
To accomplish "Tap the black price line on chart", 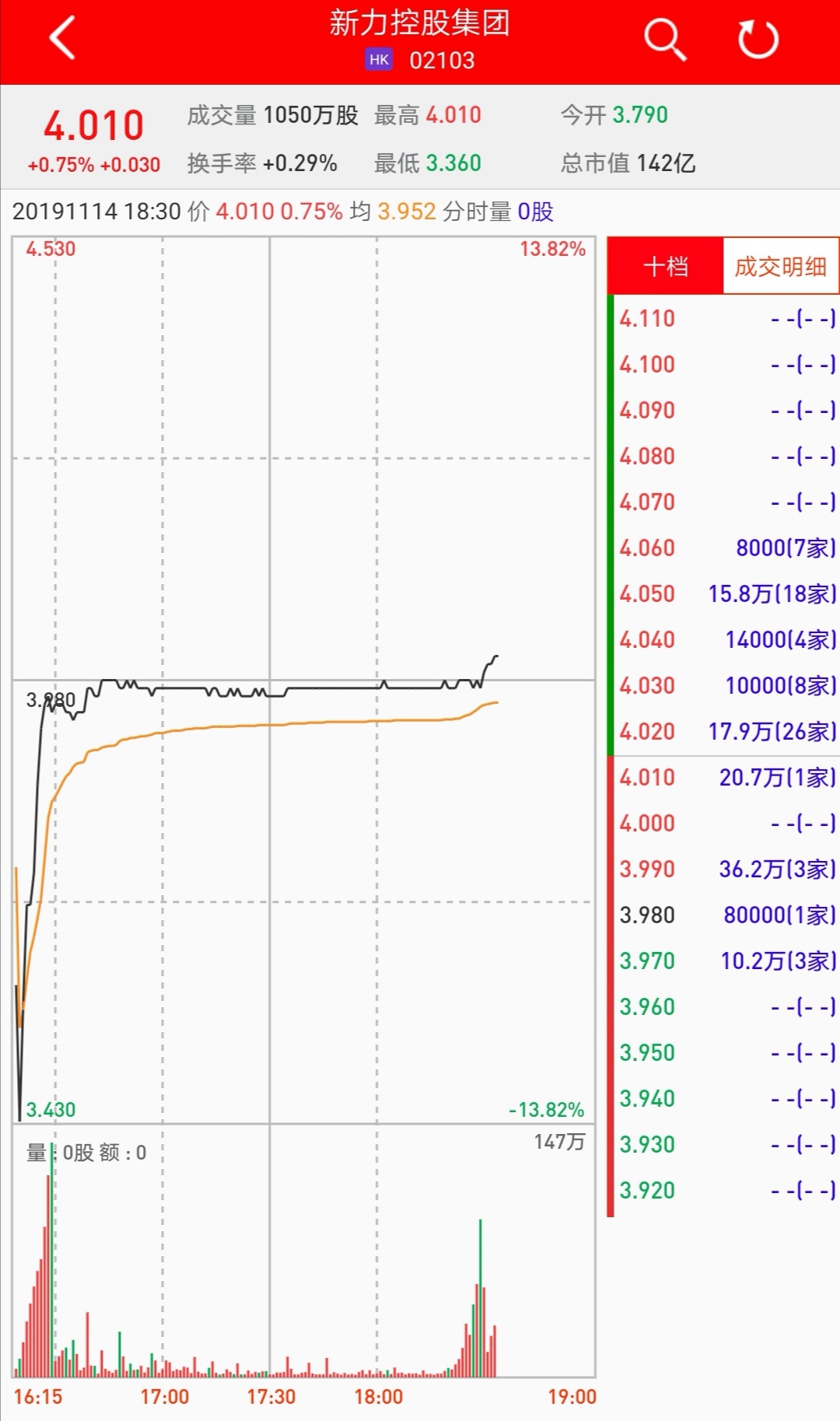I will [334, 688].
